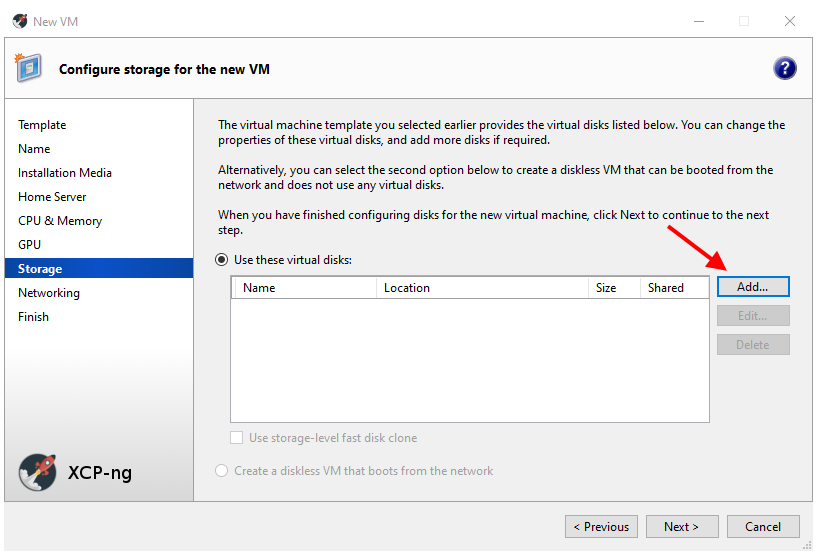Cancel the New VM wizard
825x559 pixels.
tap(762, 527)
